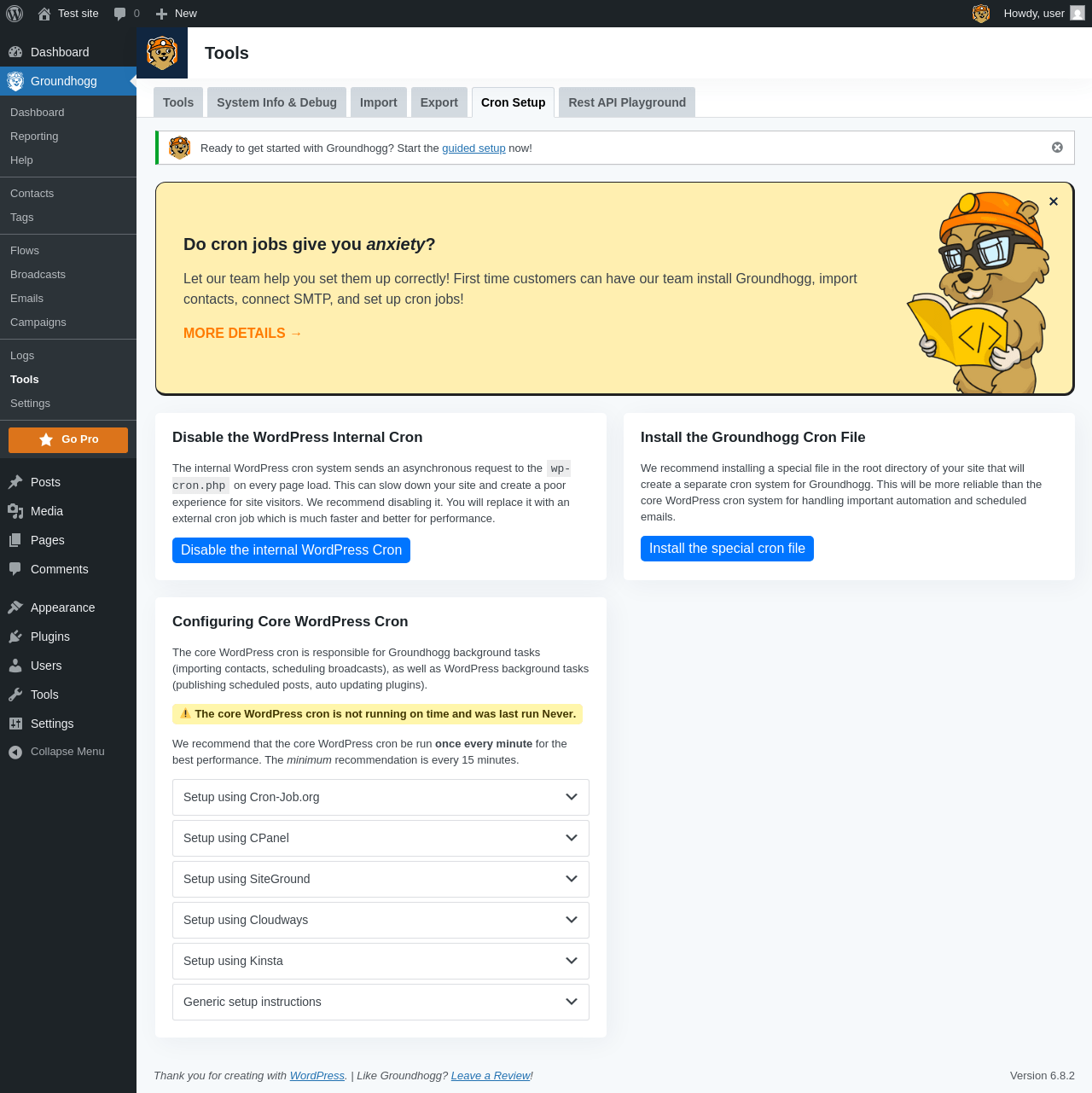Click the beaver illustration in the banner
The width and height of the screenshot is (1092, 1093).
coord(979,293)
